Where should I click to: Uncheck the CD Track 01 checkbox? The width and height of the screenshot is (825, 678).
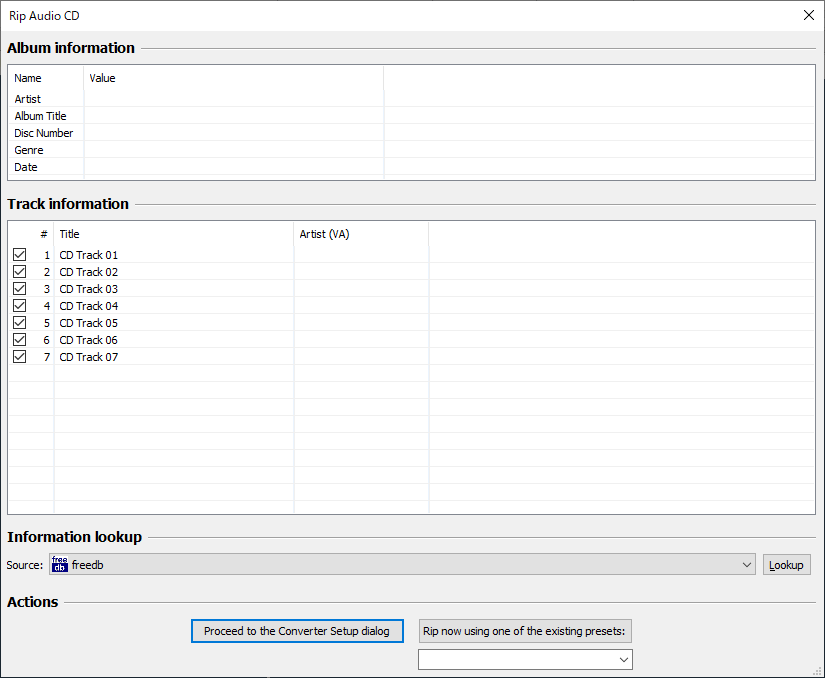coord(19,255)
